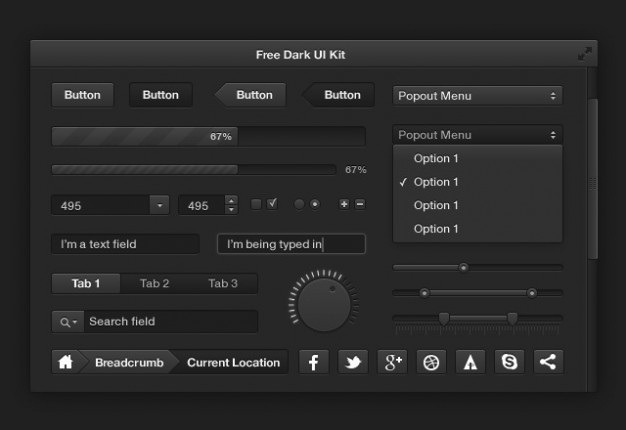Screen dimensions: 626x430
Task: Decrease 495 with the stepper down arrow
Action: coord(231,210)
